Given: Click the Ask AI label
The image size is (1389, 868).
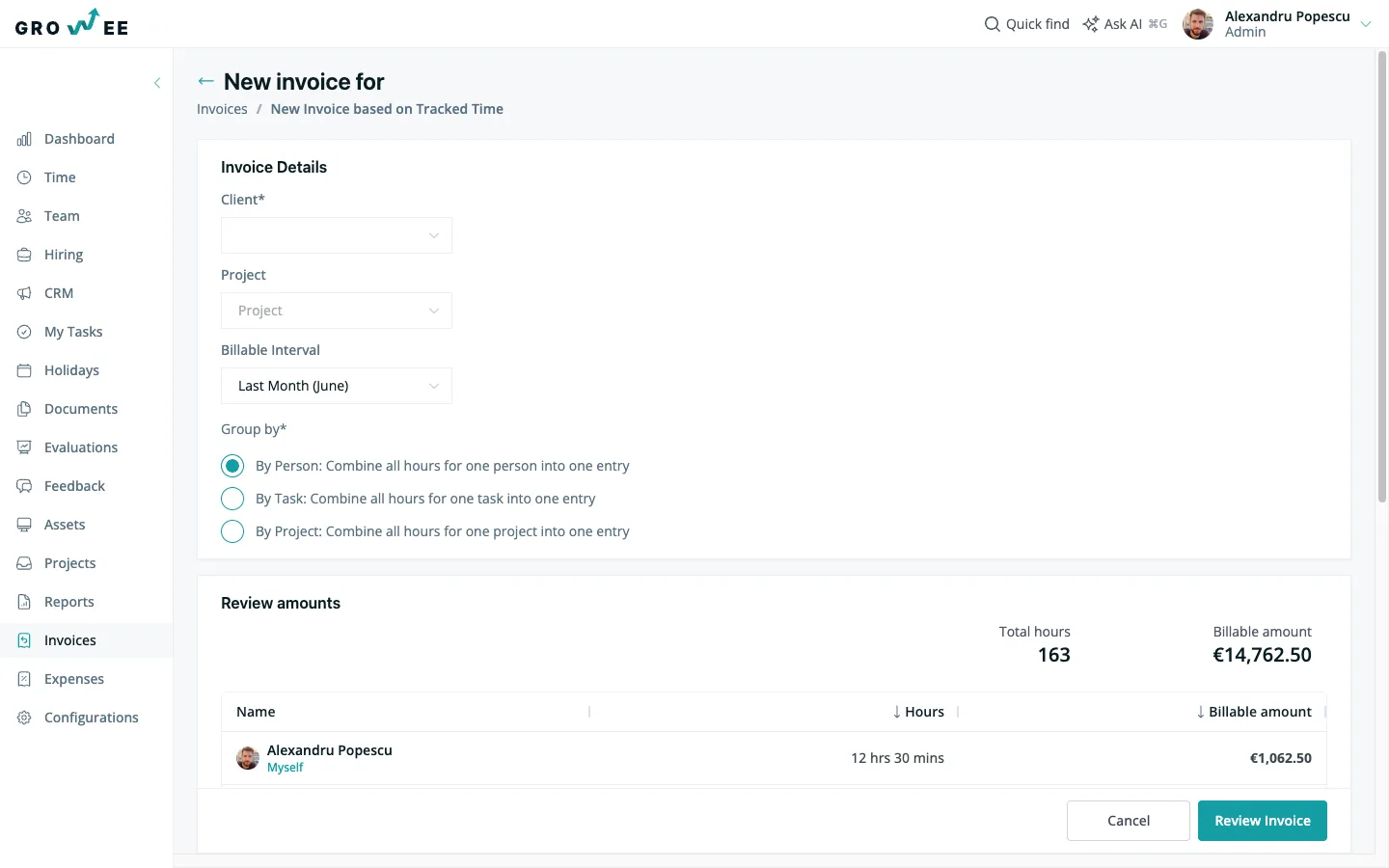Looking at the screenshot, I should click(x=1123, y=24).
